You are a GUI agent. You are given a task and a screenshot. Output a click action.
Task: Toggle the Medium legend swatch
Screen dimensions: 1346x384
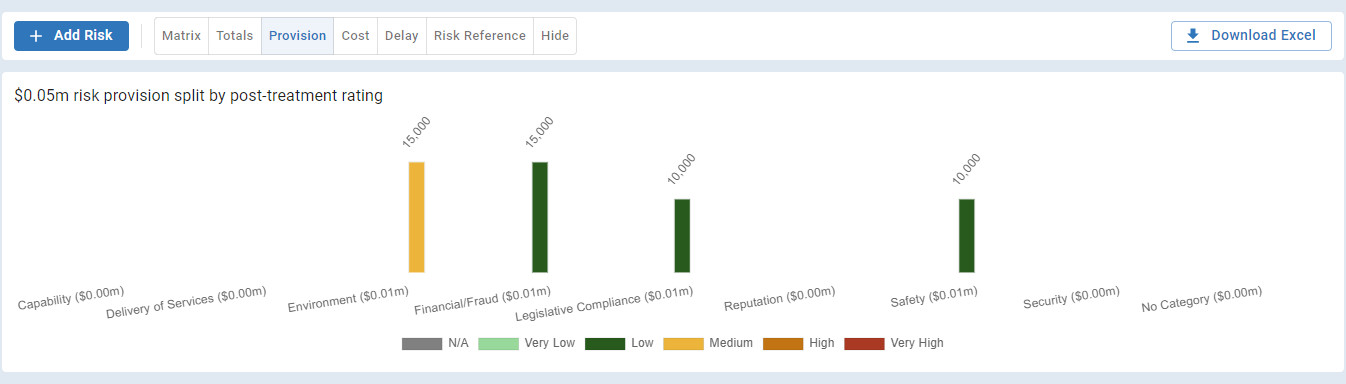click(683, 343)
